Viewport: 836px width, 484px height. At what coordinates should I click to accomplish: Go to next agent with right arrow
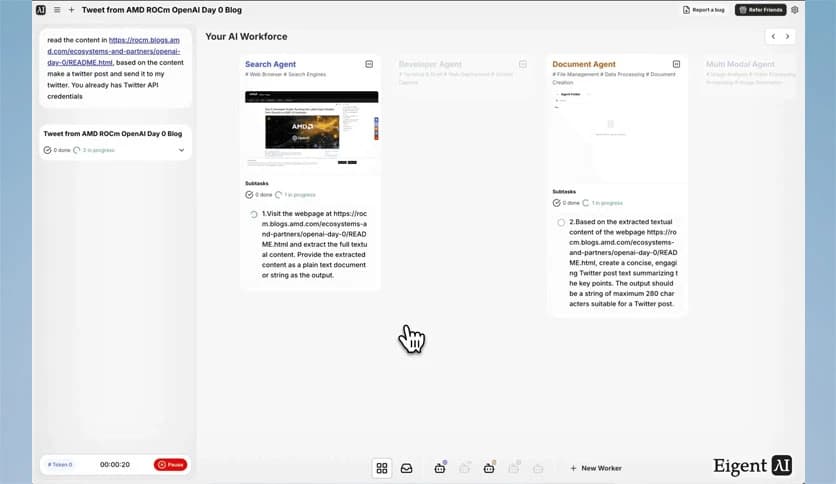tap(787, 36)
